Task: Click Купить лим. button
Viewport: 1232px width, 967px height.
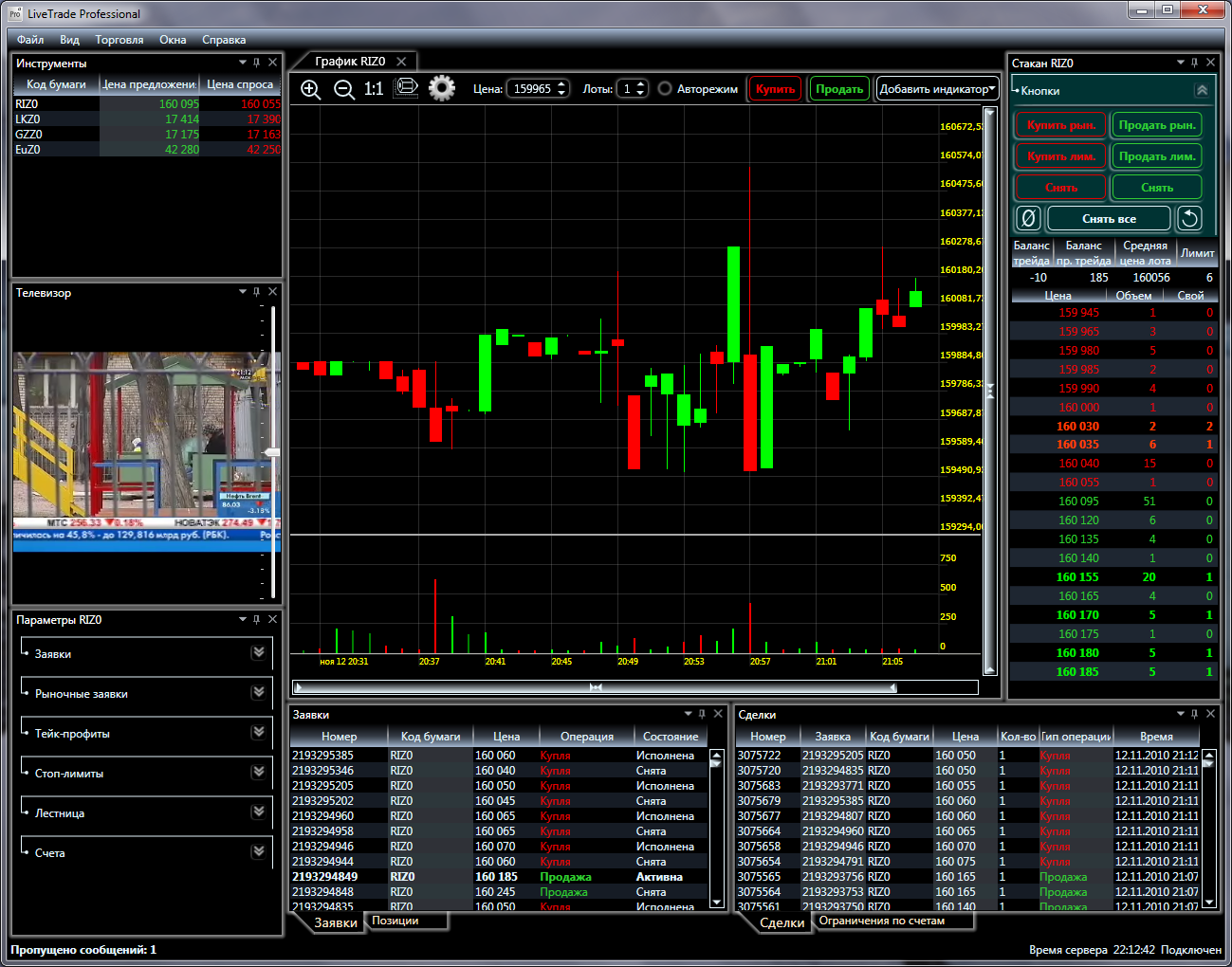Action: point(1061,156)
